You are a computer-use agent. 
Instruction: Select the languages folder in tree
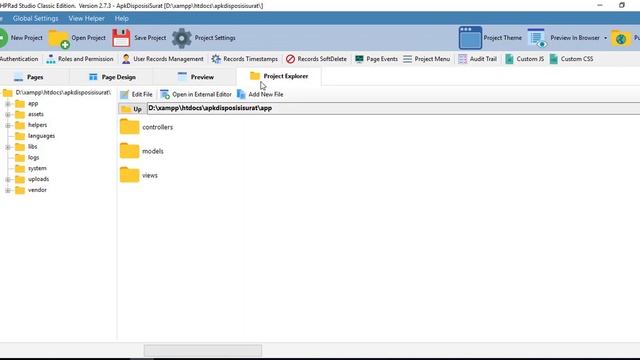pyautogui.click(x=35, y=136)
